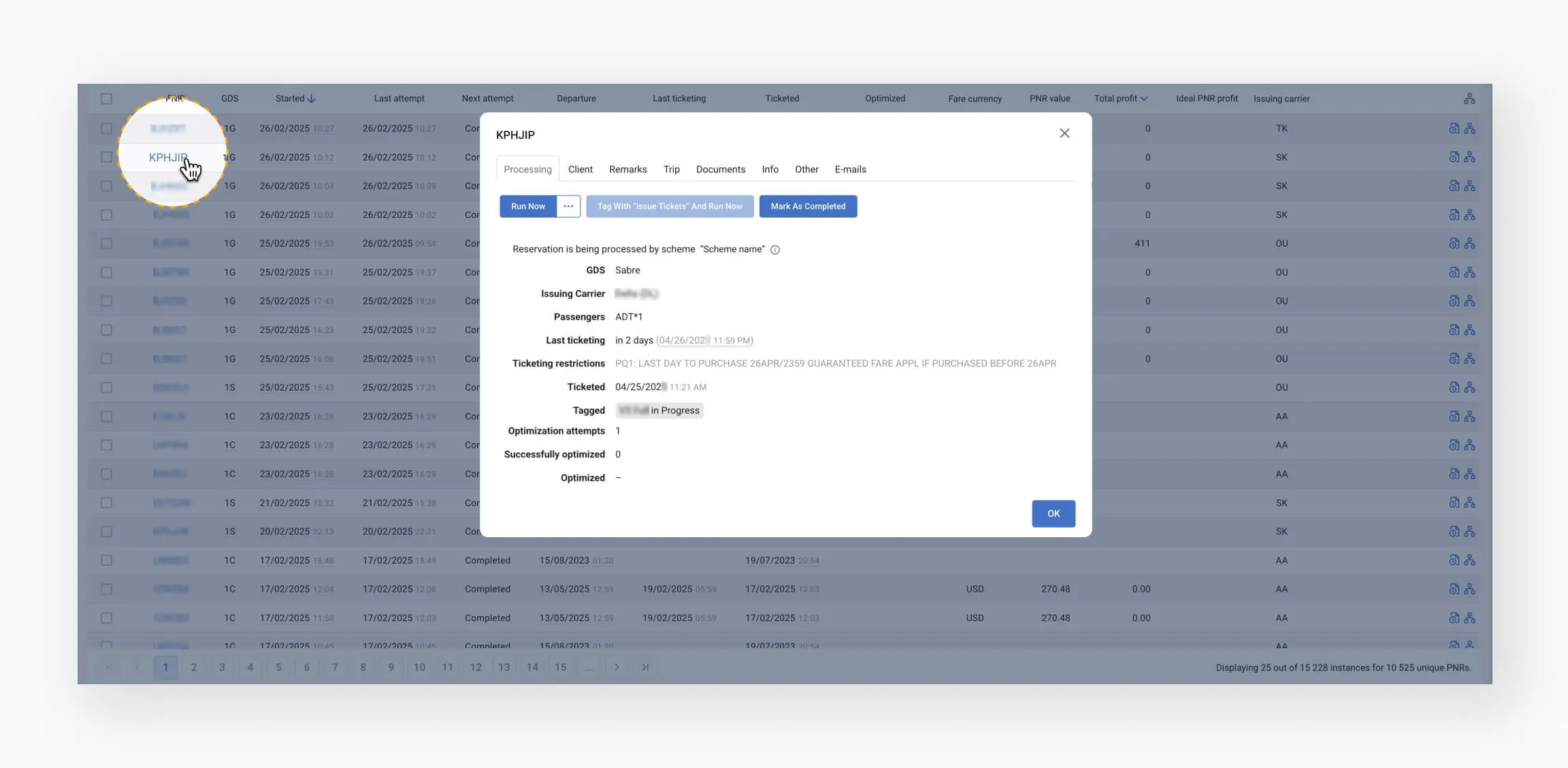The width and height of the screenshot is (1568, 768).
Task: Click the hierarchy icon in table header
Action: tap(1469, 99)
